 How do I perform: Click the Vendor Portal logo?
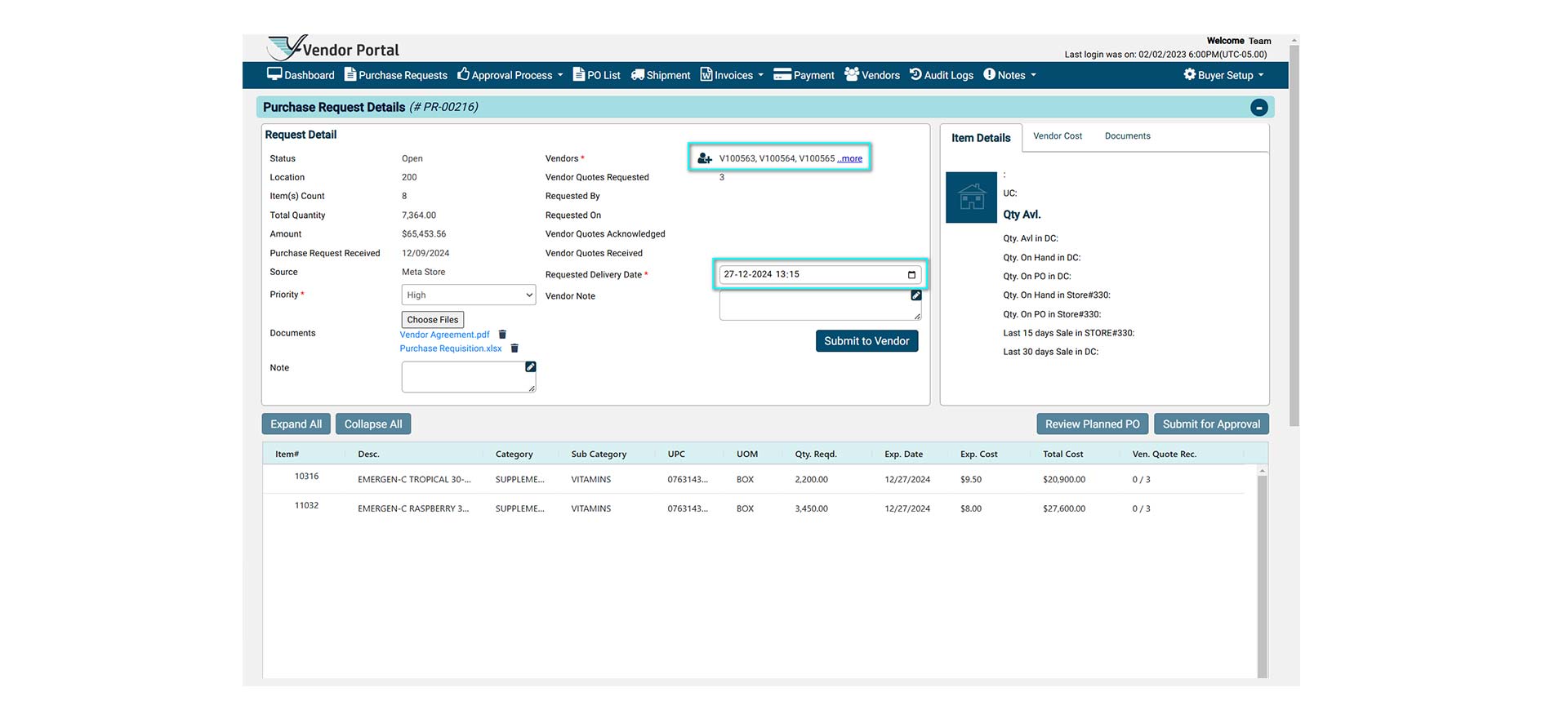pyautogui.click(x=333, y=48)
